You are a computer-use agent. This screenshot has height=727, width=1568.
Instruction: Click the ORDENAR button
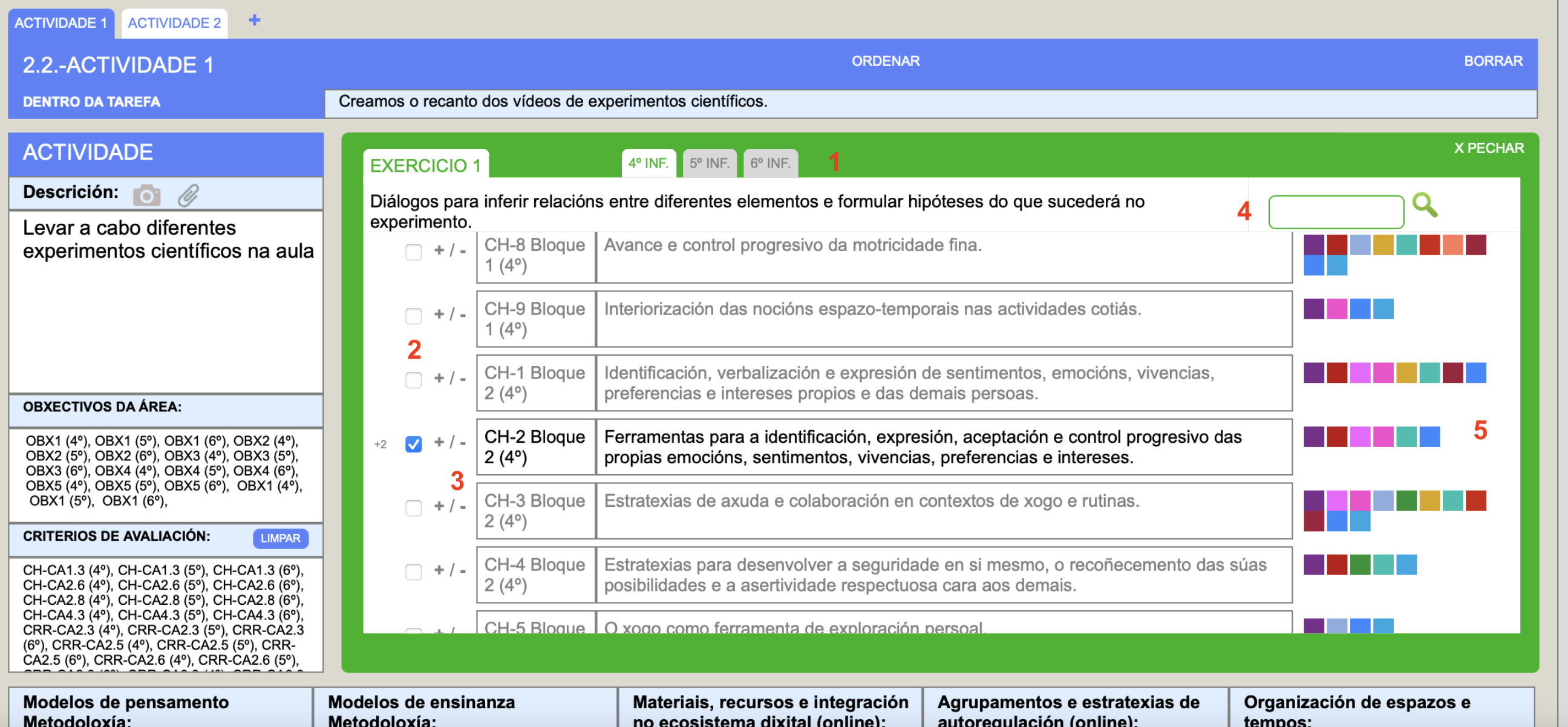point(886,61)
